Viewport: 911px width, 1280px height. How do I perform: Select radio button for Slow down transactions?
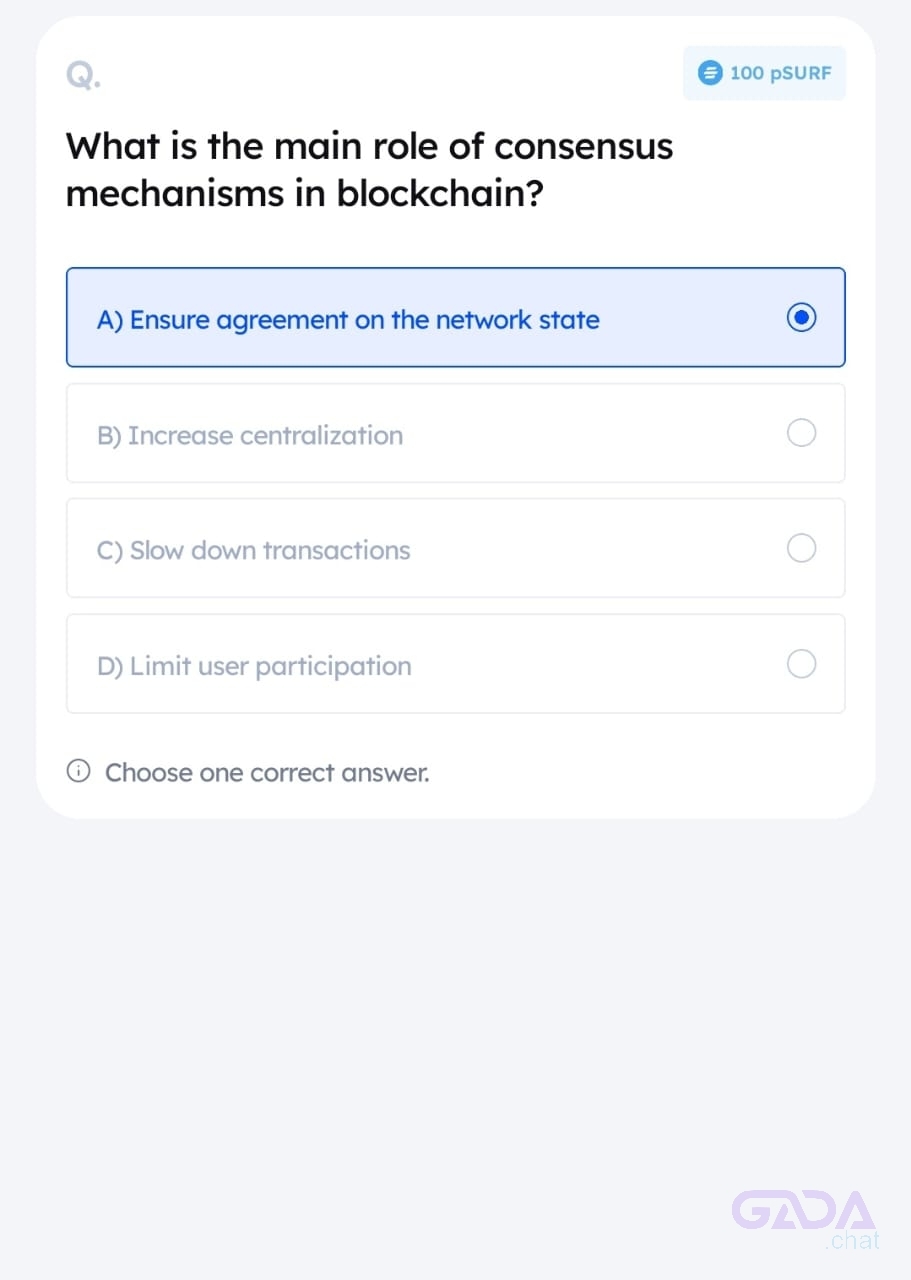[802, 548]
